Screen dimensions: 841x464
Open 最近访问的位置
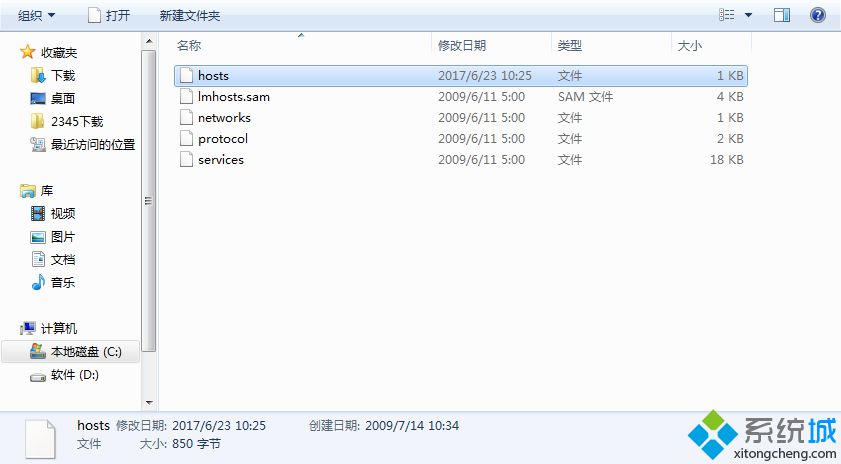pyautogui.click(x=93, y=144)
